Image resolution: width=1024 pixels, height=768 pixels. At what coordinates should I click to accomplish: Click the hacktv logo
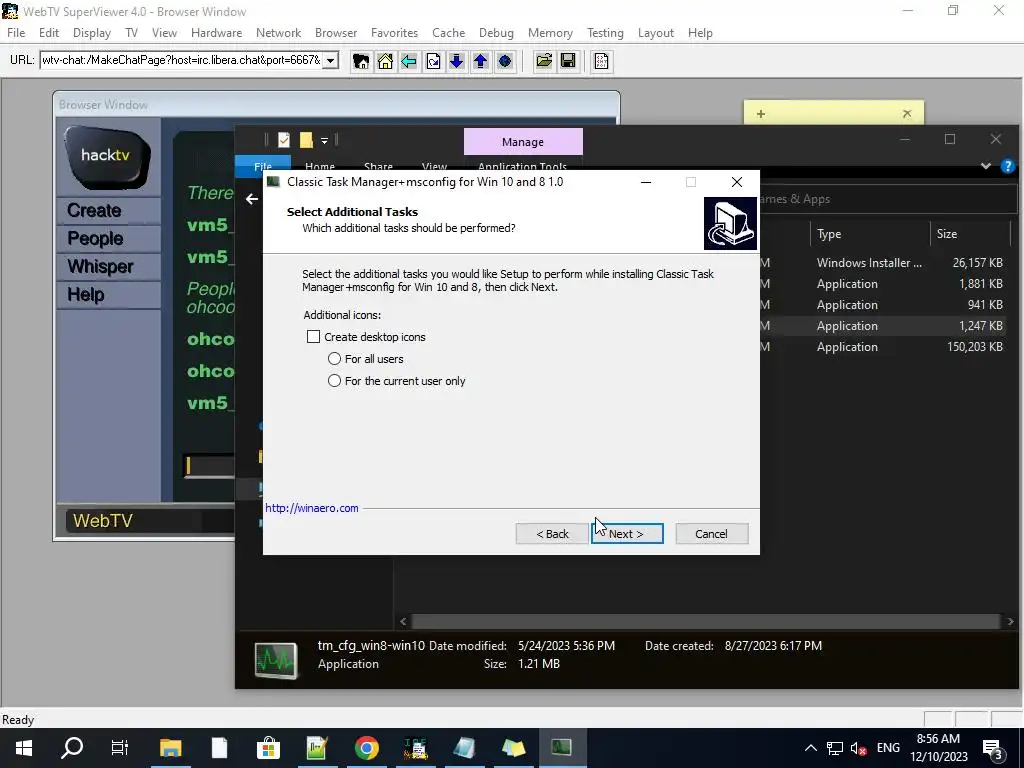(107, 157)
